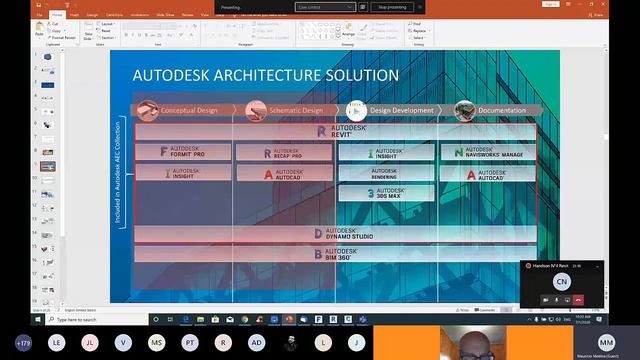This screenshot has width=640, height=360.
Task: Click the +179 participants overflow badge
Action: coord(23,343)
